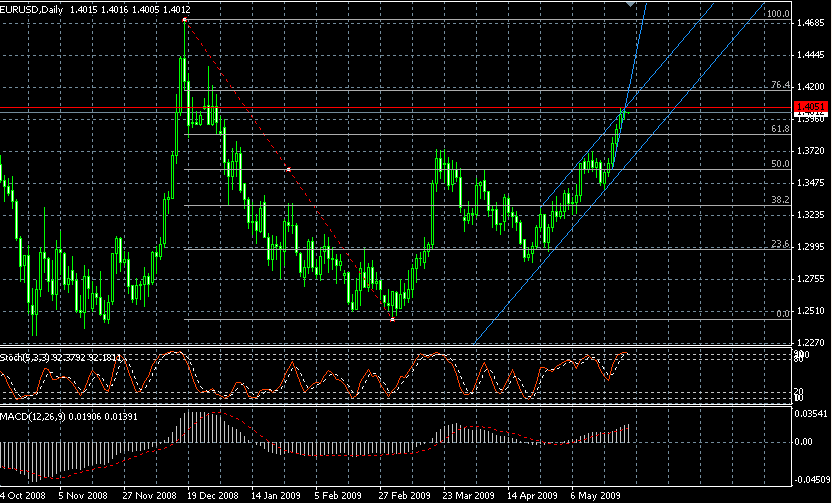Click the Fibonacci midpoint handle on dotted line
This screenshot has width=832, height=503.
tap(288, 170)
